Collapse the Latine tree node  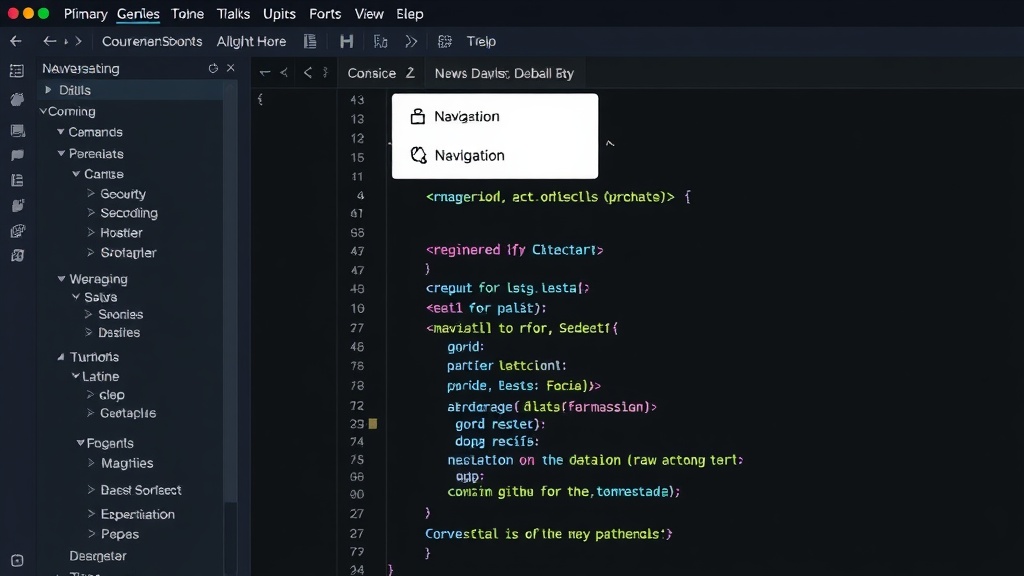coord(76,376)
